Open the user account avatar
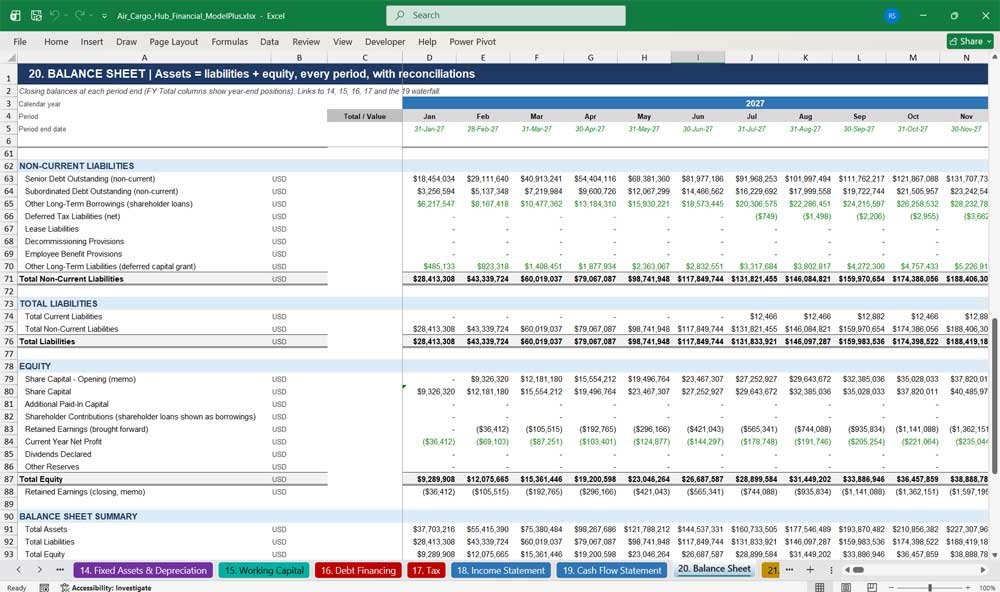 pos(892,15)
